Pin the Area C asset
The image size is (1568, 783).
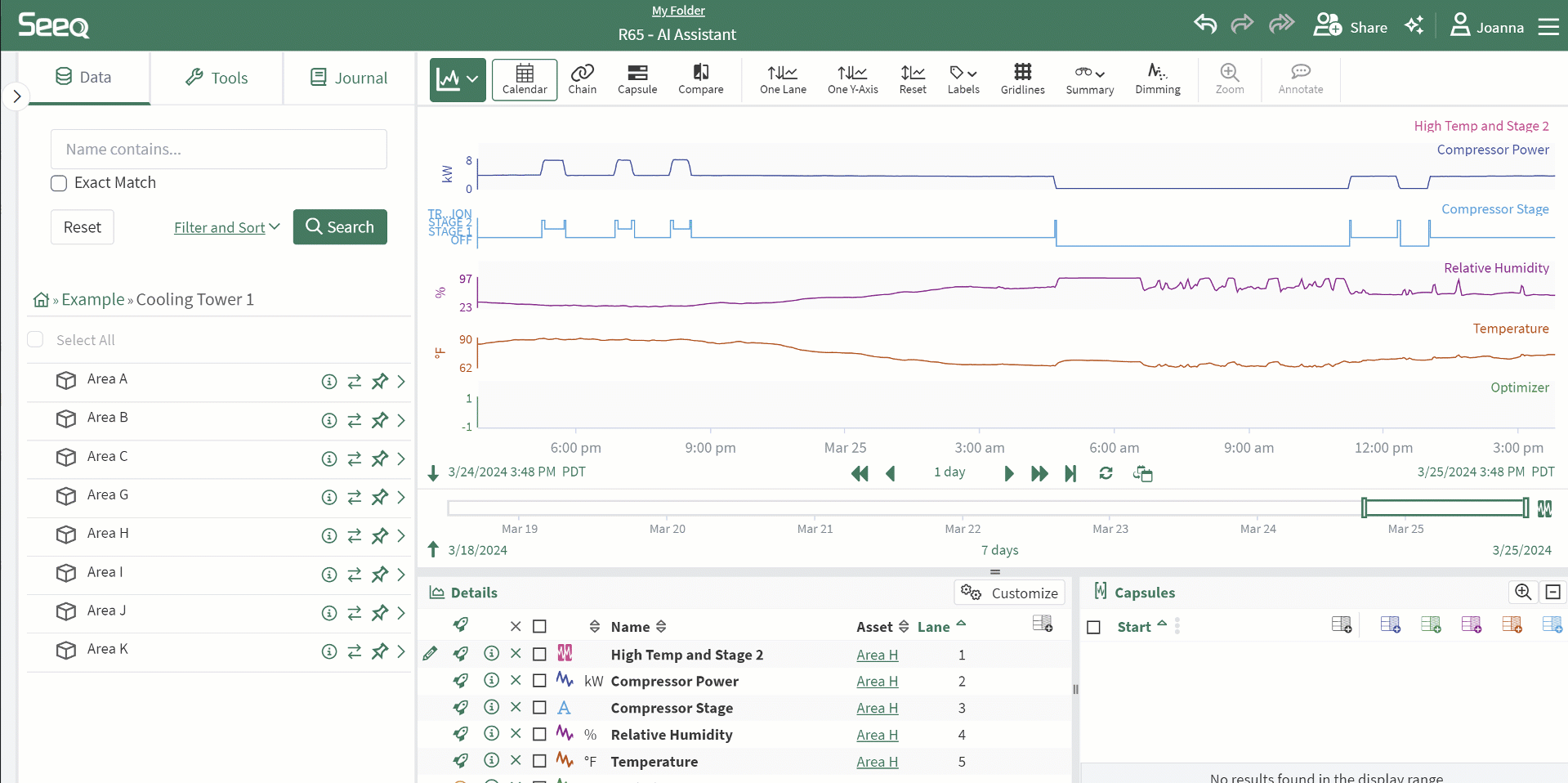[380, 459]
